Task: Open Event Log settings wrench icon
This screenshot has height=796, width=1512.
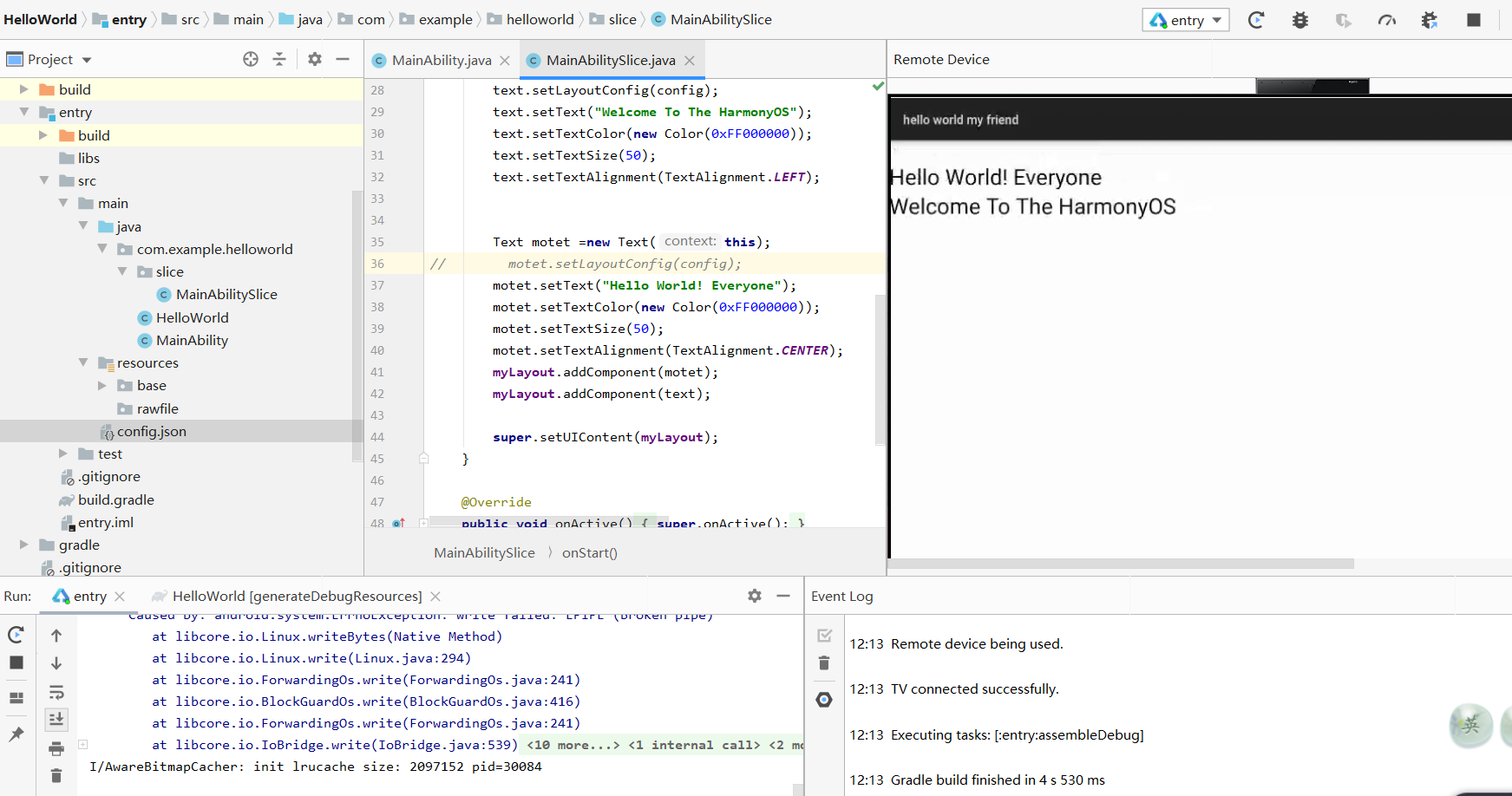Action: 824,699
